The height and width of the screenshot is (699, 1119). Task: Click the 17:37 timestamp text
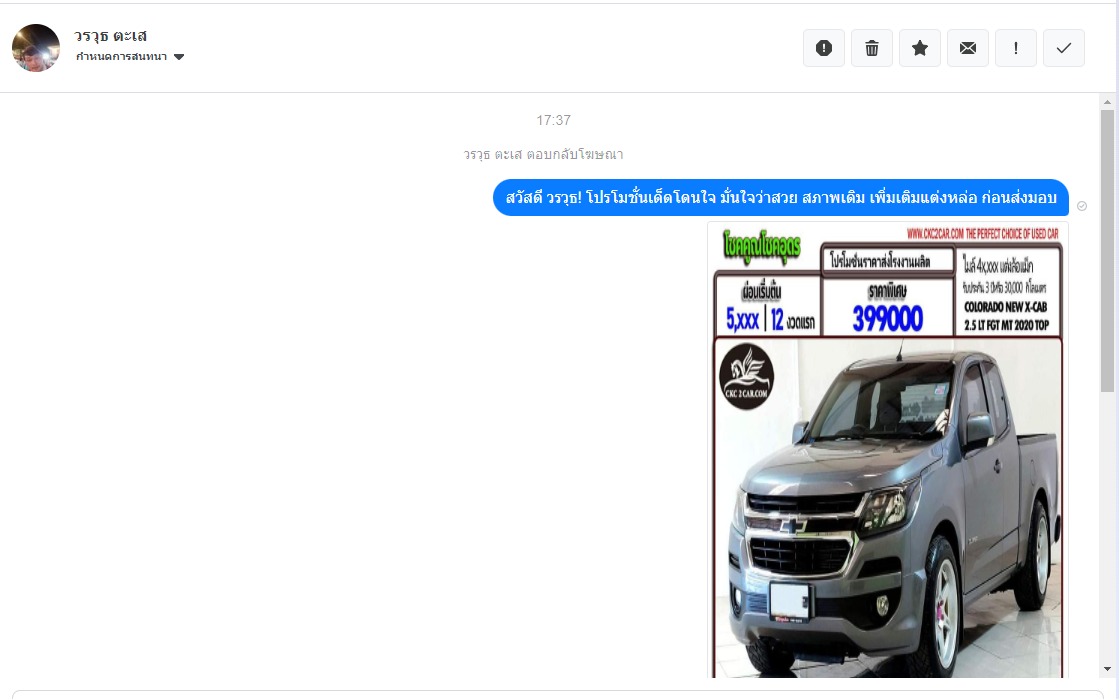click(x=554, y=120)
